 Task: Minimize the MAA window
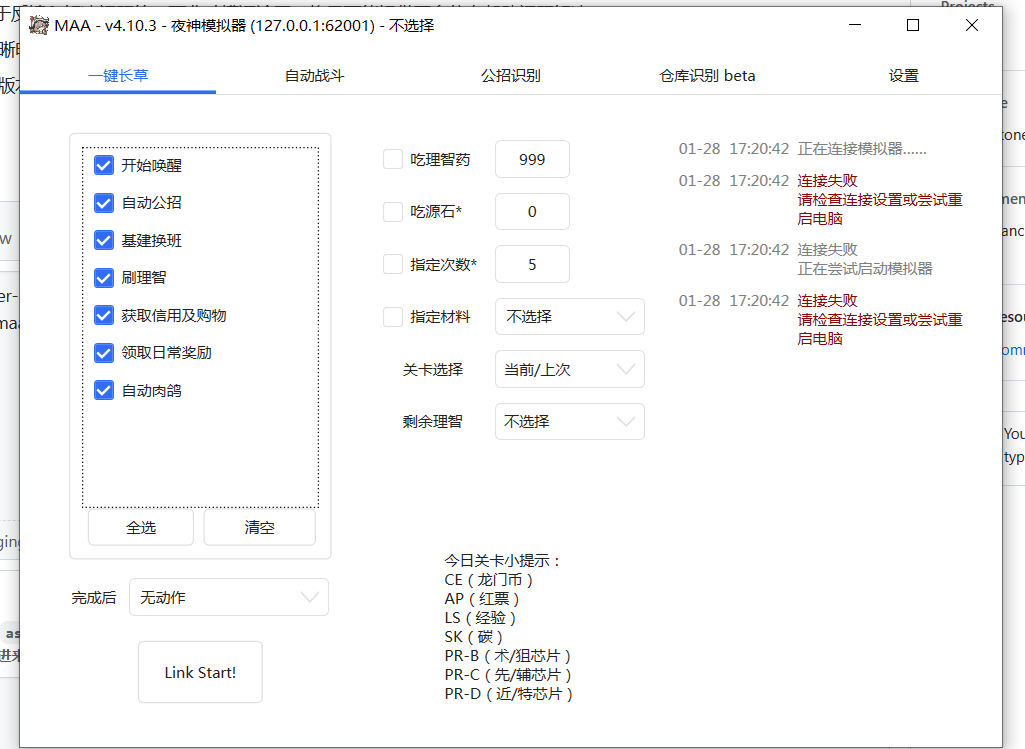point(854,25)
